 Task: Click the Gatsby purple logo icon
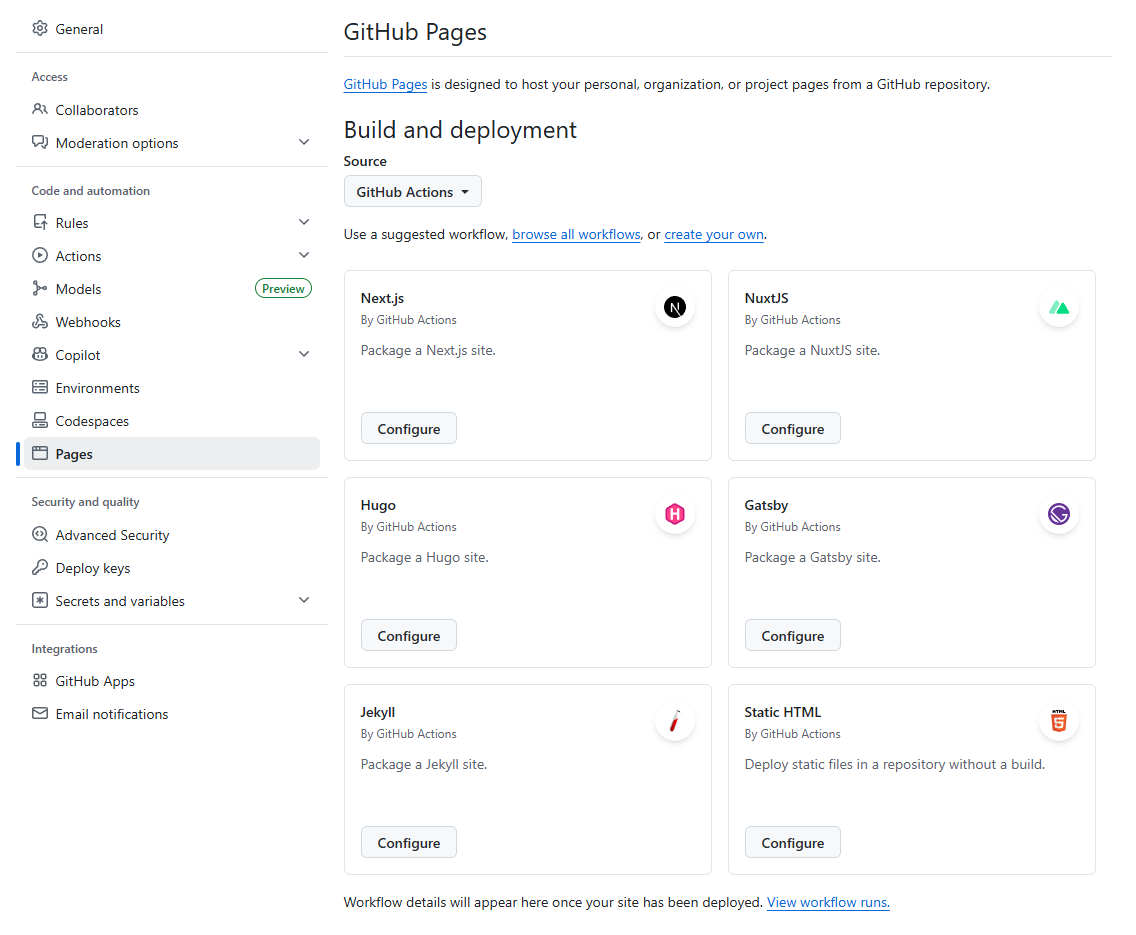(1059, 514)
